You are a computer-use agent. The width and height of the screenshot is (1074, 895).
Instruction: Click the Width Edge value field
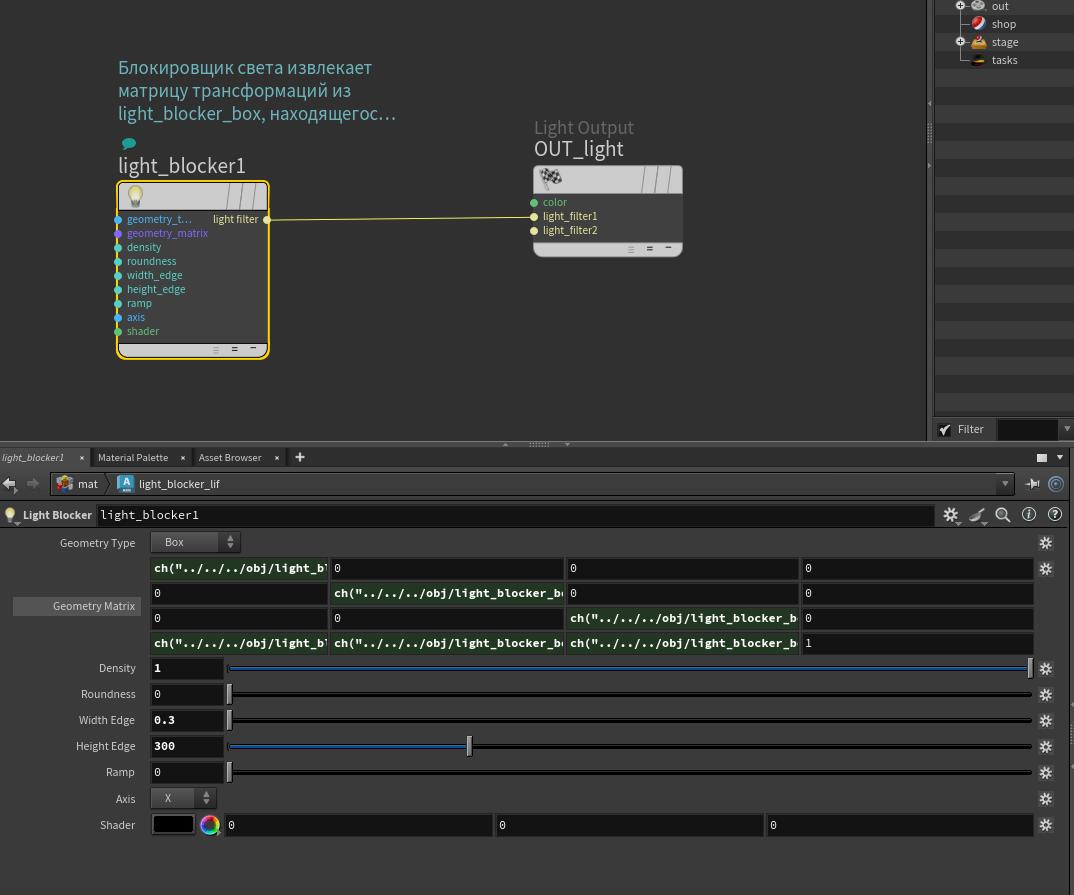pyautogui.click(x=187, y=720)
